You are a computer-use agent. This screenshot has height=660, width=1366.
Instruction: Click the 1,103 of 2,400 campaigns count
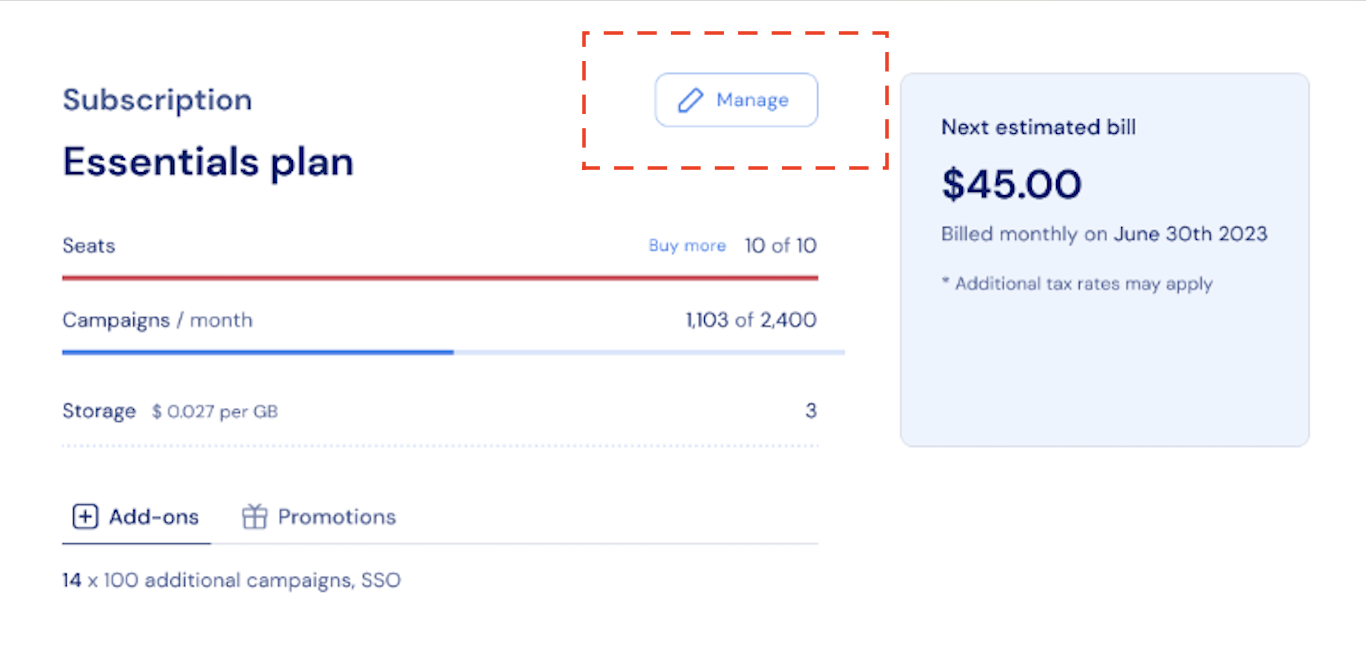tap(751, 321)
